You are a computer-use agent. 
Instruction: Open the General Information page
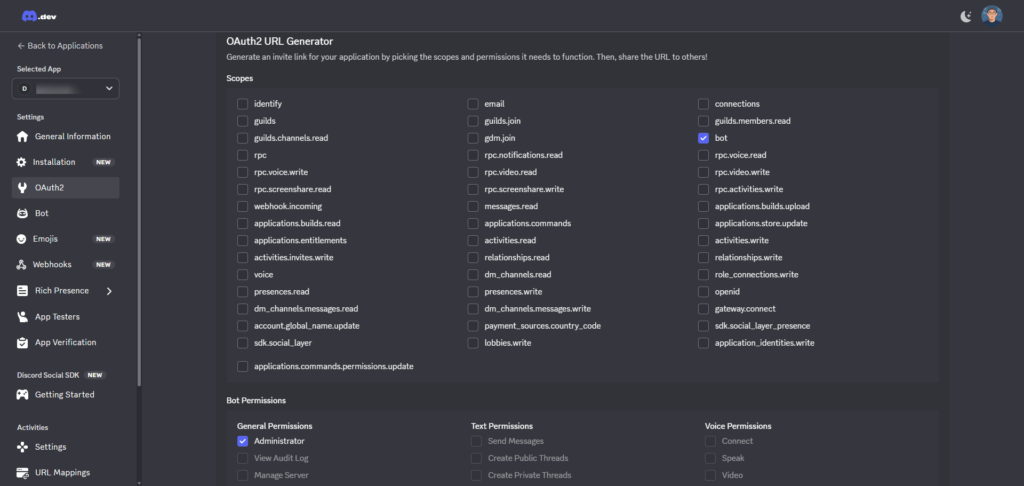click(x=72, y=136)
